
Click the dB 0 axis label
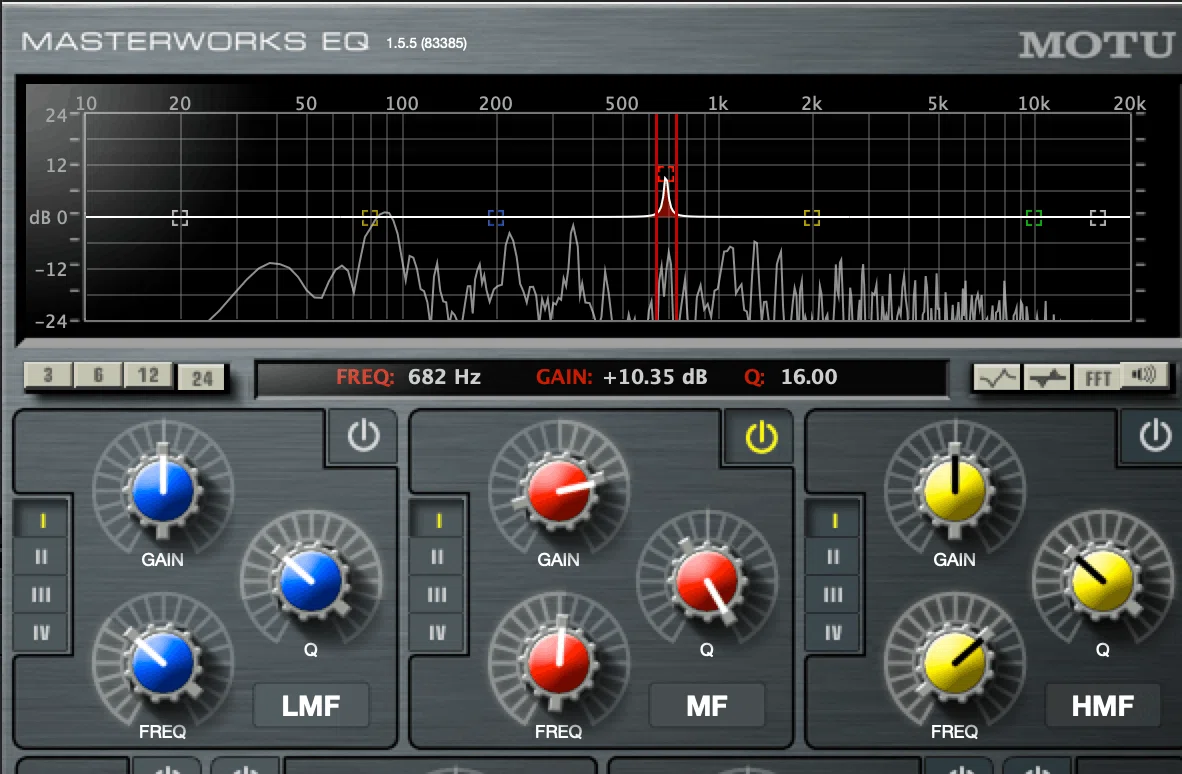coord(48,218)
